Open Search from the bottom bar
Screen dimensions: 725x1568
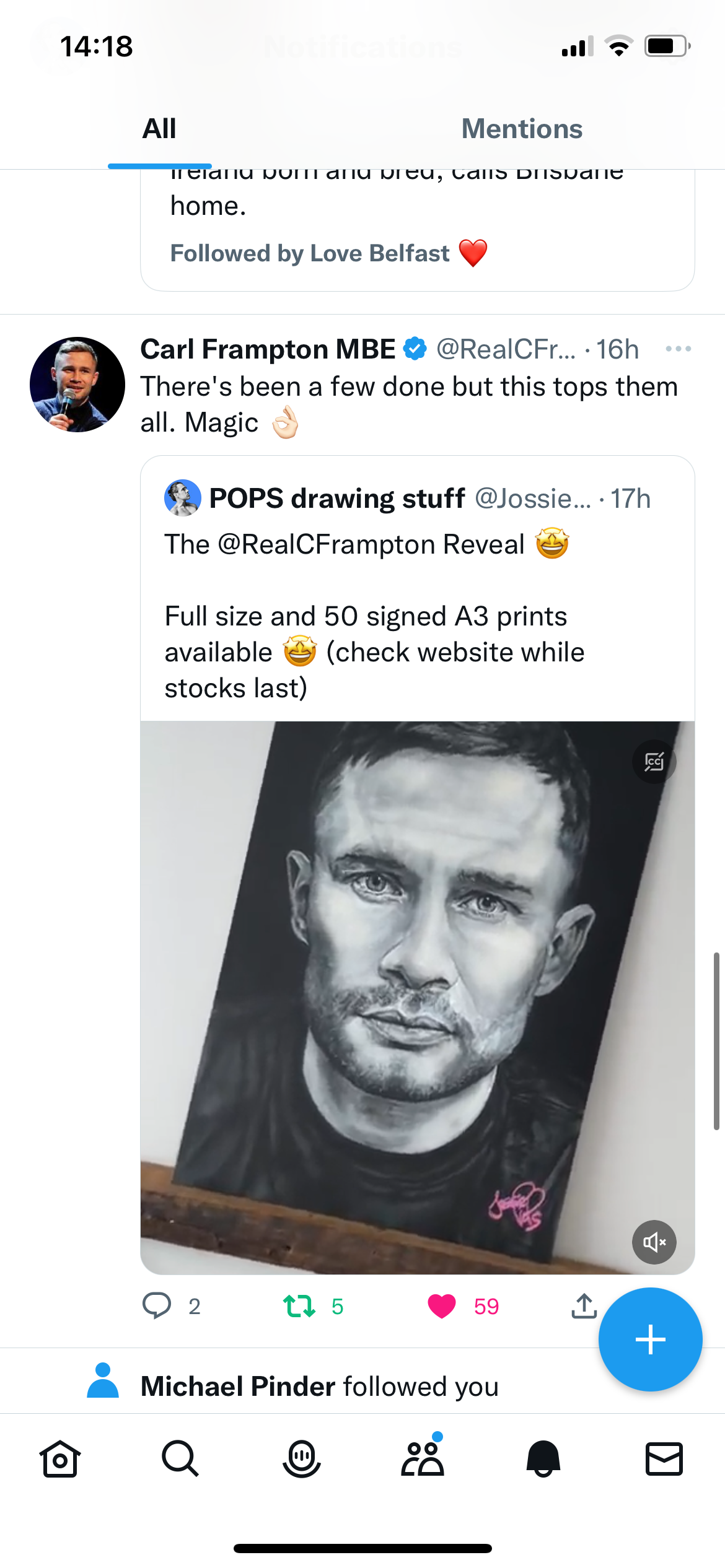(x=180, y=1460)
